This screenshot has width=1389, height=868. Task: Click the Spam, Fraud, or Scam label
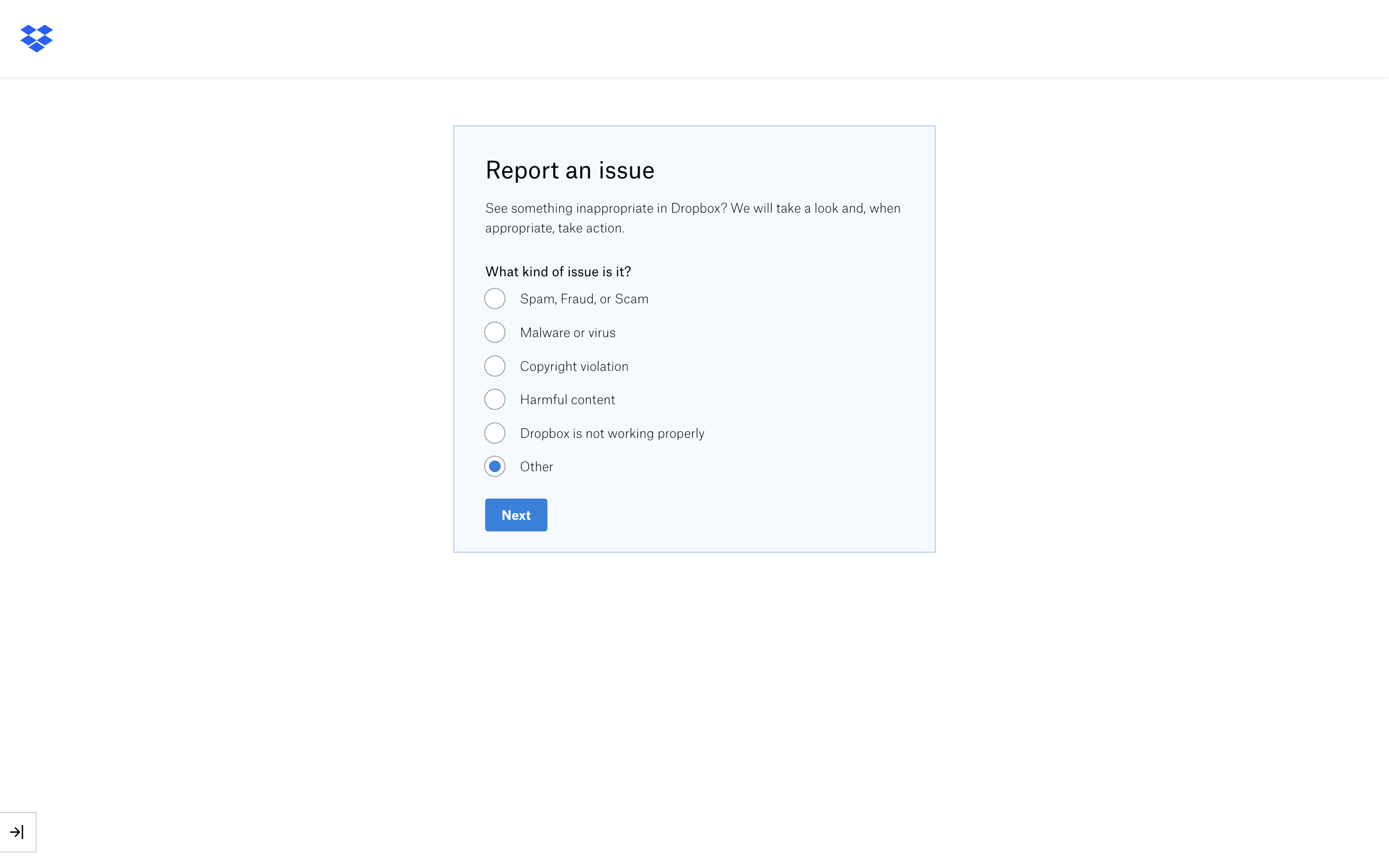coord(584,299)
